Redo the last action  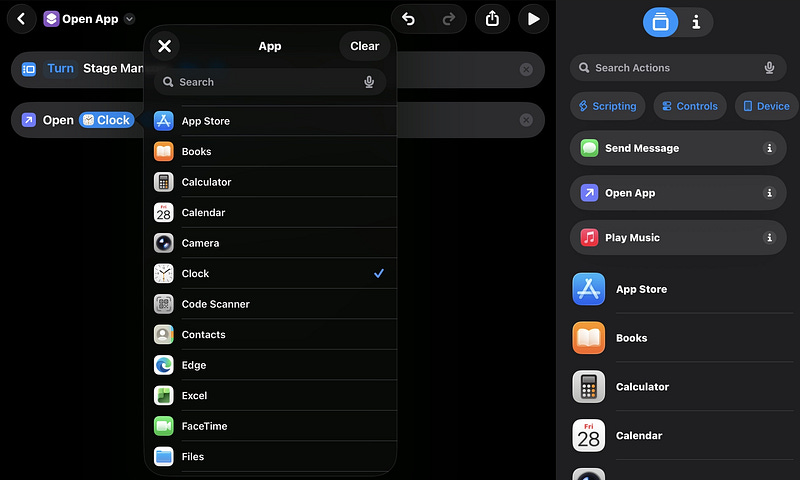click(448, 19)
